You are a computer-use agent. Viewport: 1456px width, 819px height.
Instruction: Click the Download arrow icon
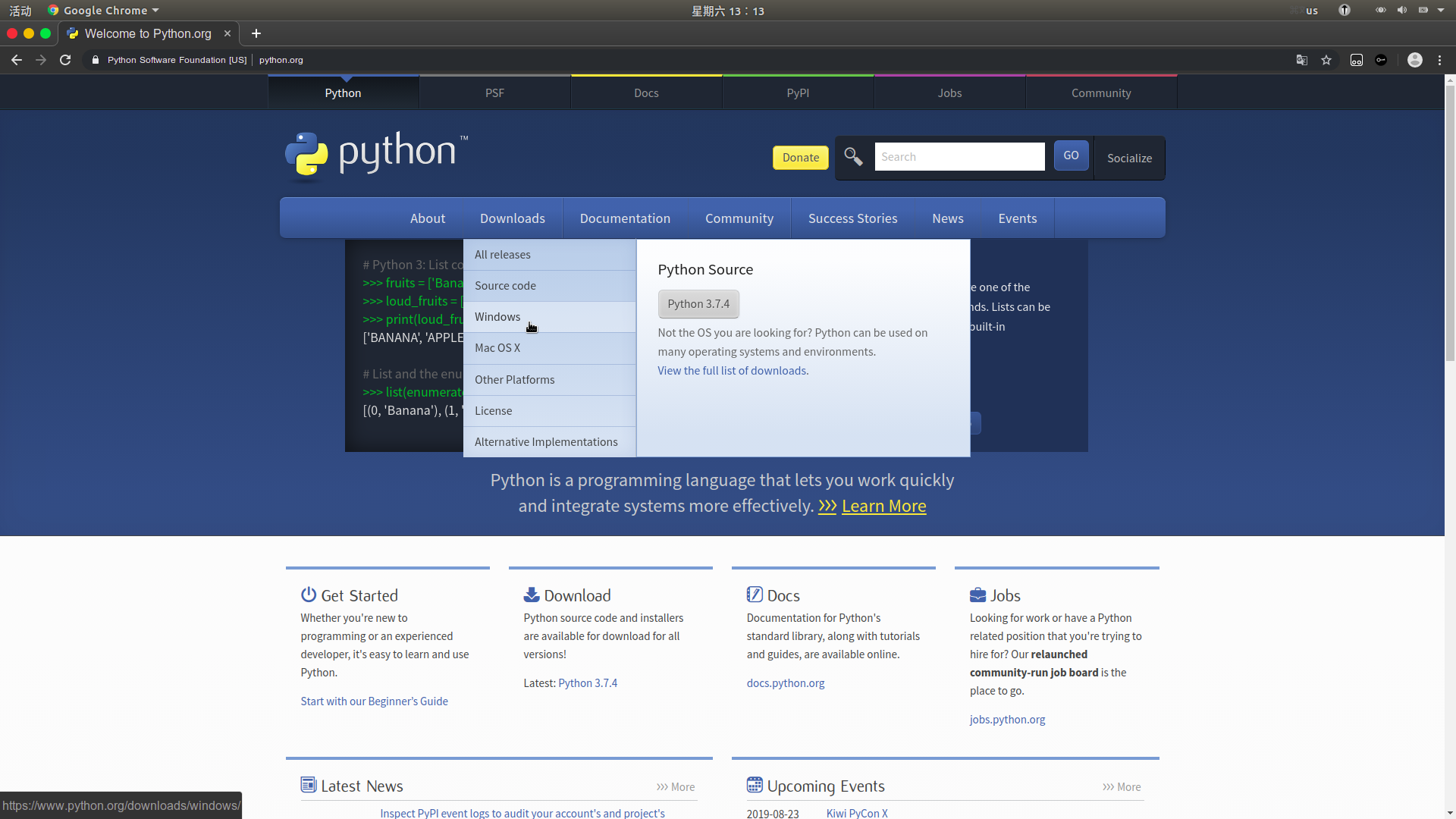click(x=532, y=595)
